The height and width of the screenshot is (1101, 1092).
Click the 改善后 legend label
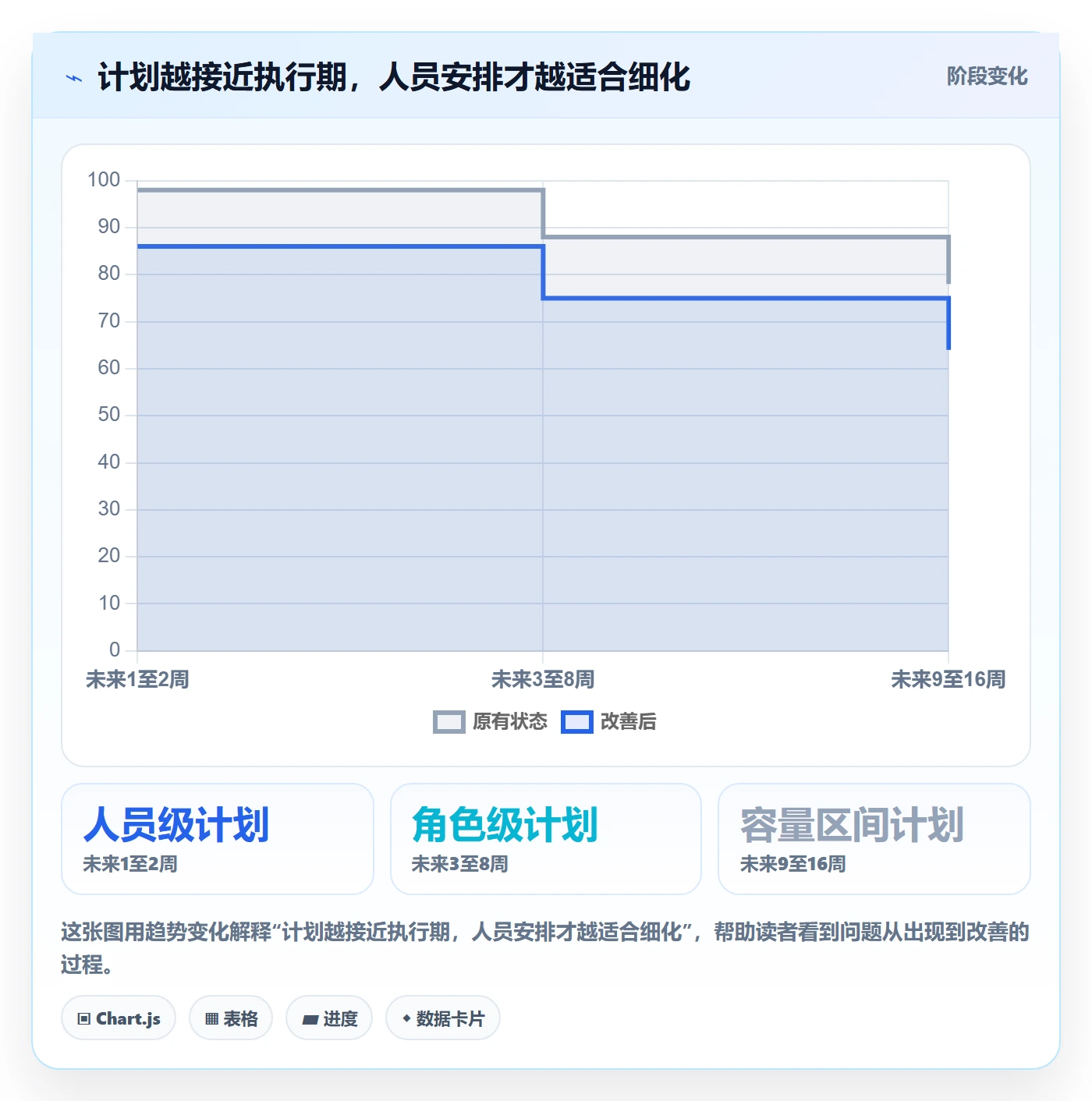click(x=628, y=722)
